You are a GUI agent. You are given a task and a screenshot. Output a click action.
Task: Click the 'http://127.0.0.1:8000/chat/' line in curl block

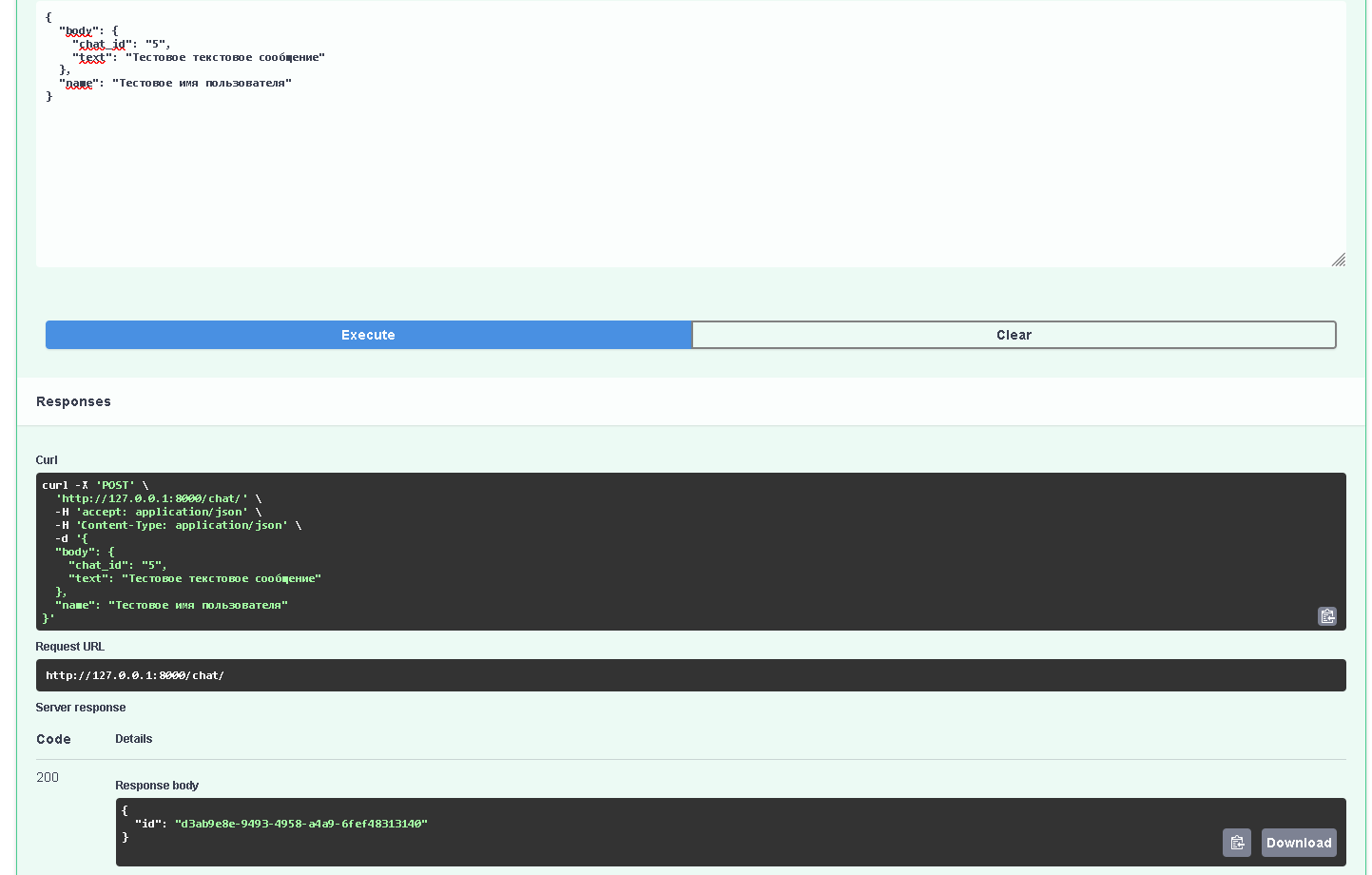point(159,498)
